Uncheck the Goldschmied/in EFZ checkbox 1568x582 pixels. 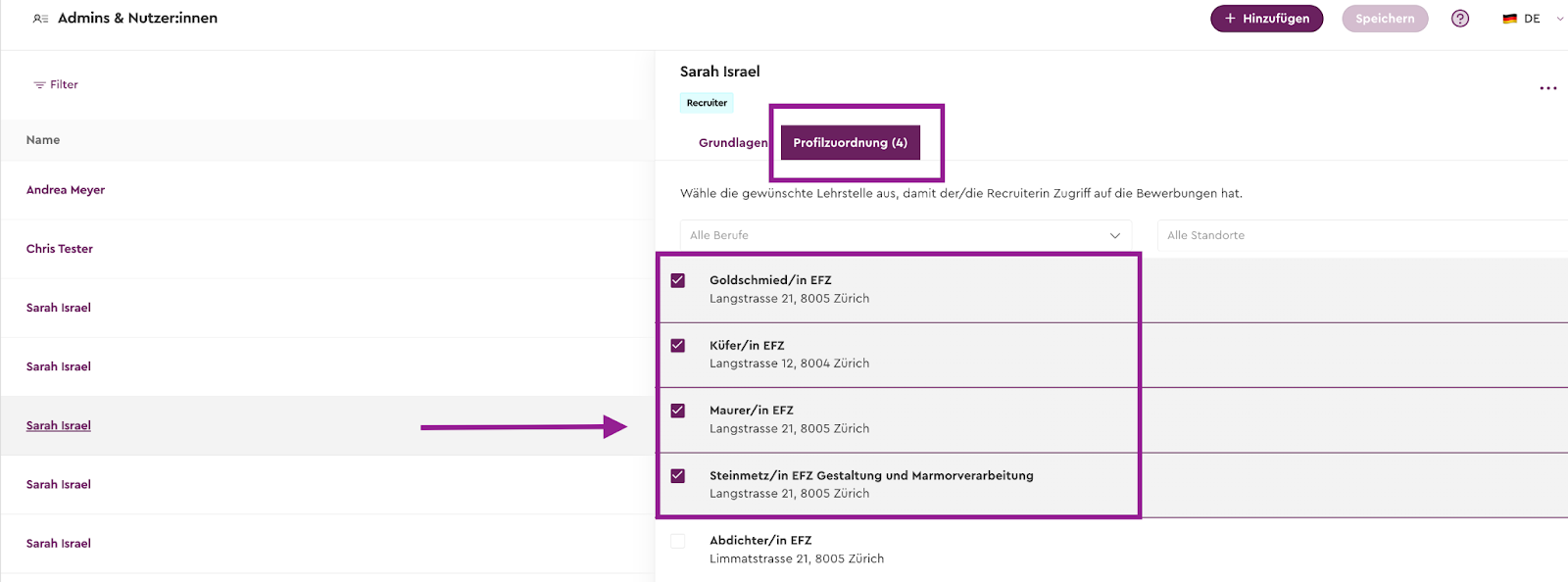click(678, 280)
